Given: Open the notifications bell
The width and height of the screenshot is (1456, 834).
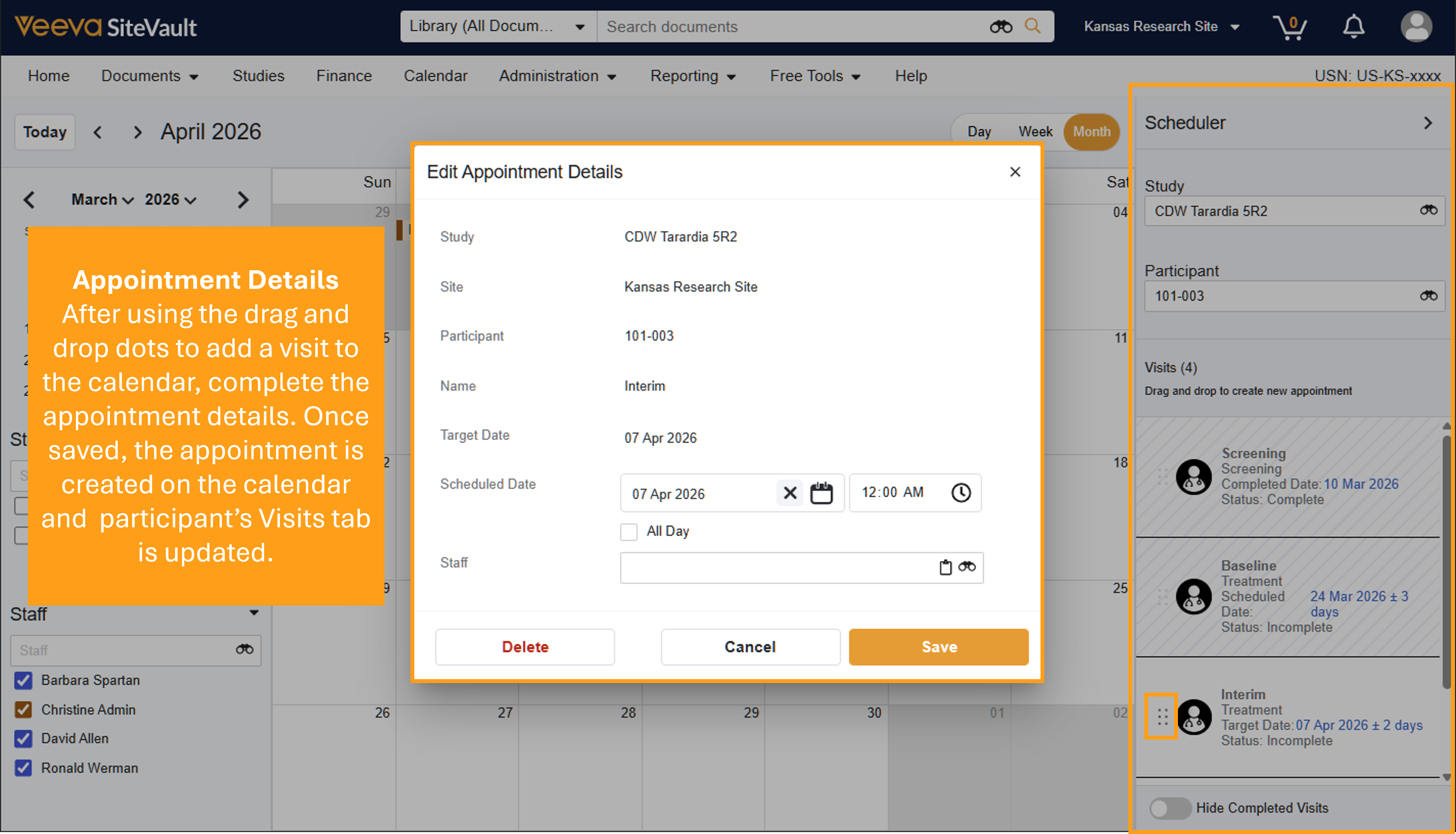Looking at the screenshot, I should pyautogui.click(x=1353, y=26).
